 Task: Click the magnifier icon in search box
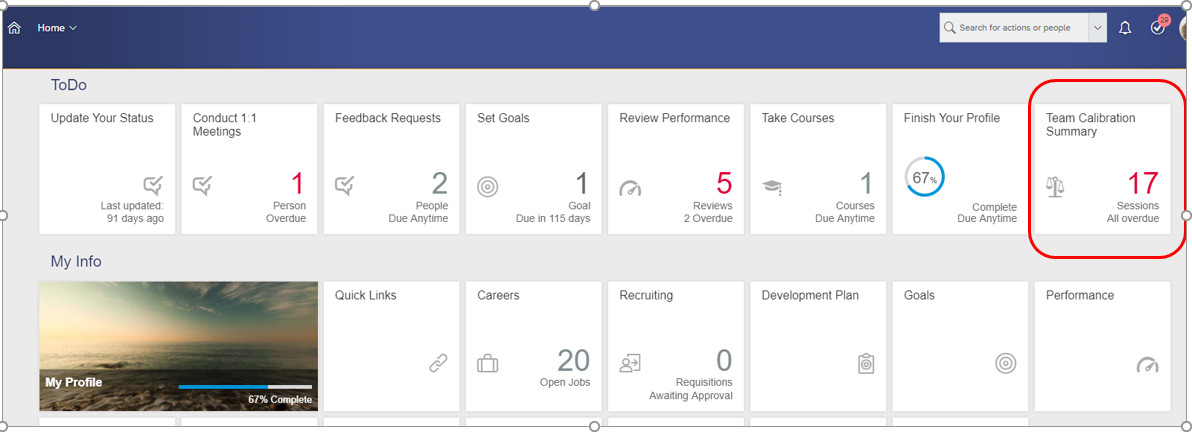(949, 28)
